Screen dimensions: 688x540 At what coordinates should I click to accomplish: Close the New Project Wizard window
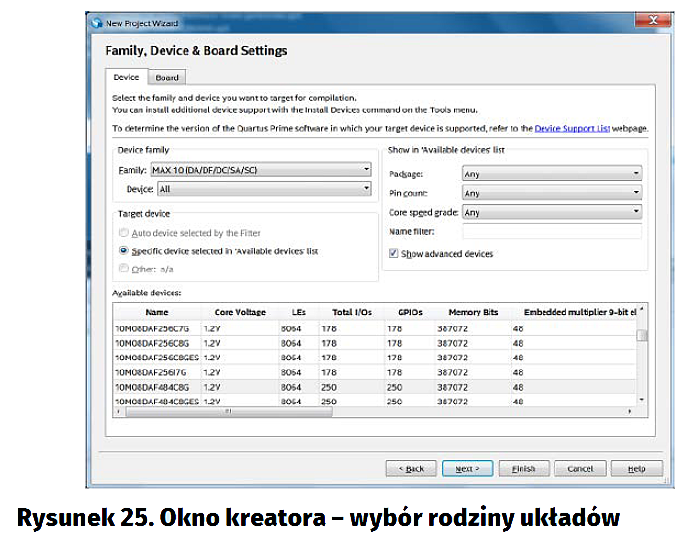coord(653,20)
